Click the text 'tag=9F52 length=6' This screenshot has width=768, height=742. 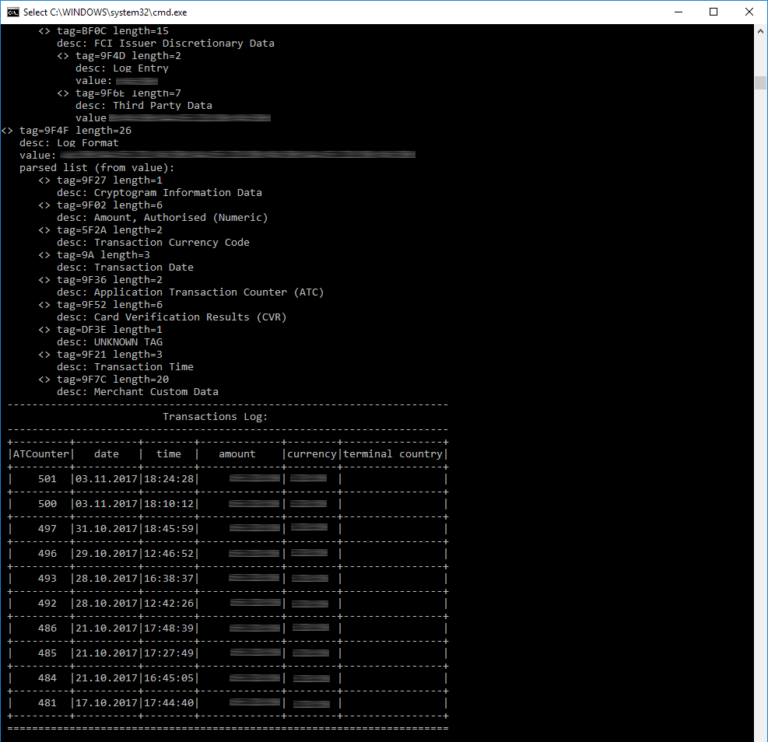coord(110,305)
